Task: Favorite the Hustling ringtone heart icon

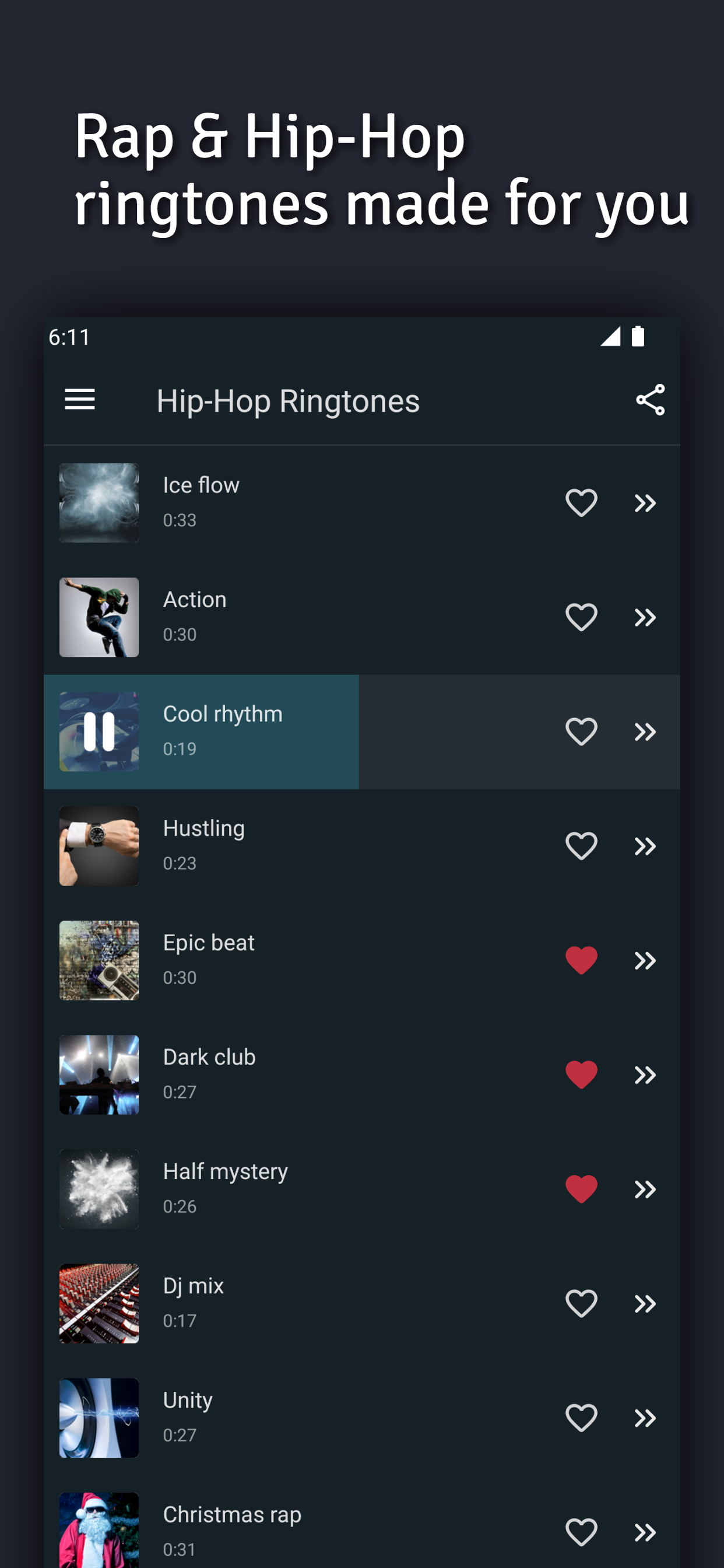Action: [581, 845]
